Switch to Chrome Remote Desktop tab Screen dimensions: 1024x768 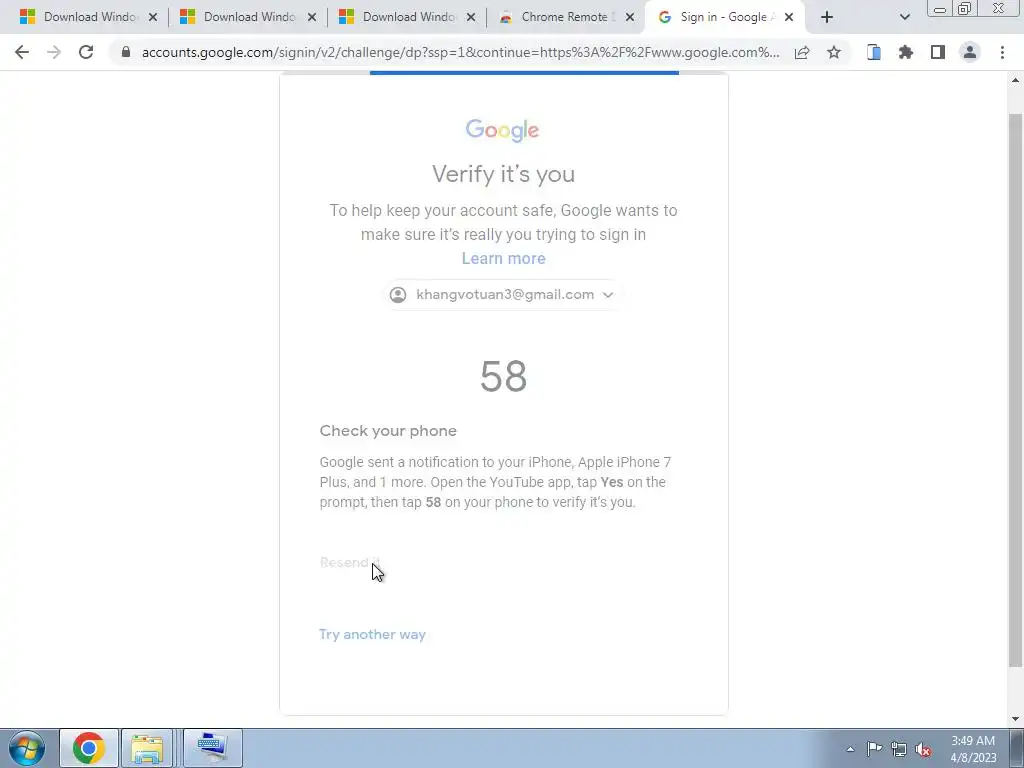tap(566, 17)
